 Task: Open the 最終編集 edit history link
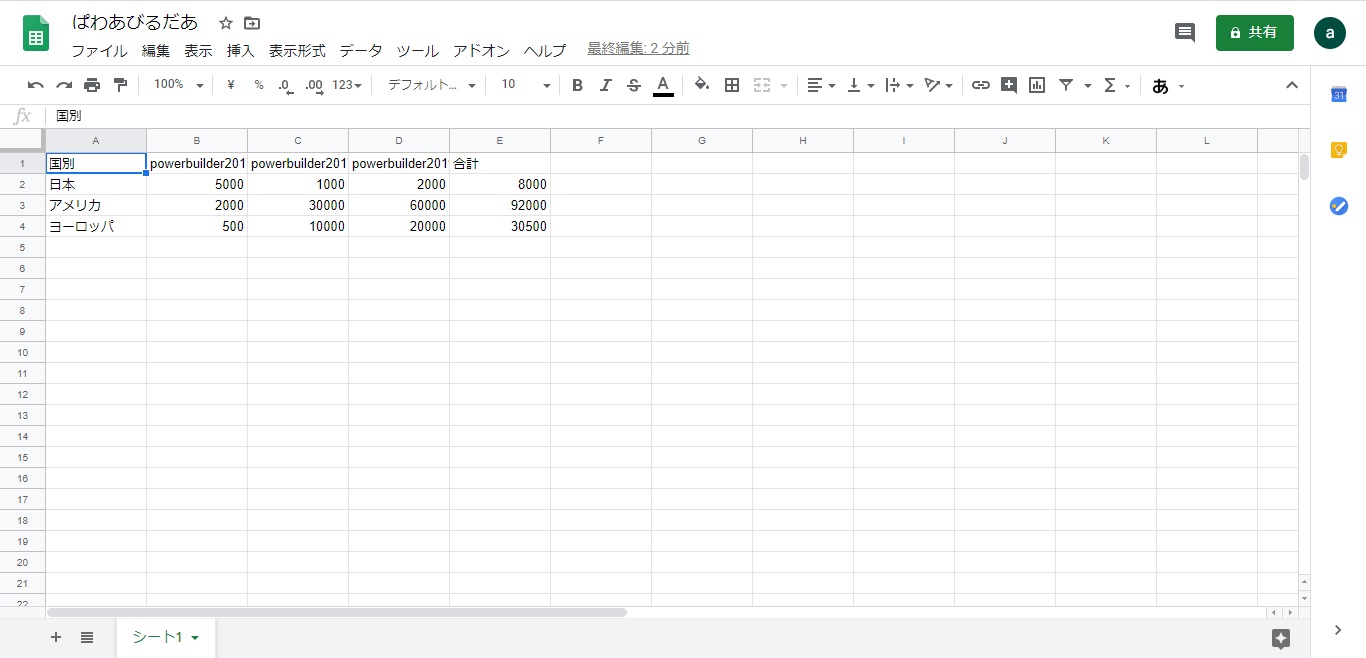(638, 48)
